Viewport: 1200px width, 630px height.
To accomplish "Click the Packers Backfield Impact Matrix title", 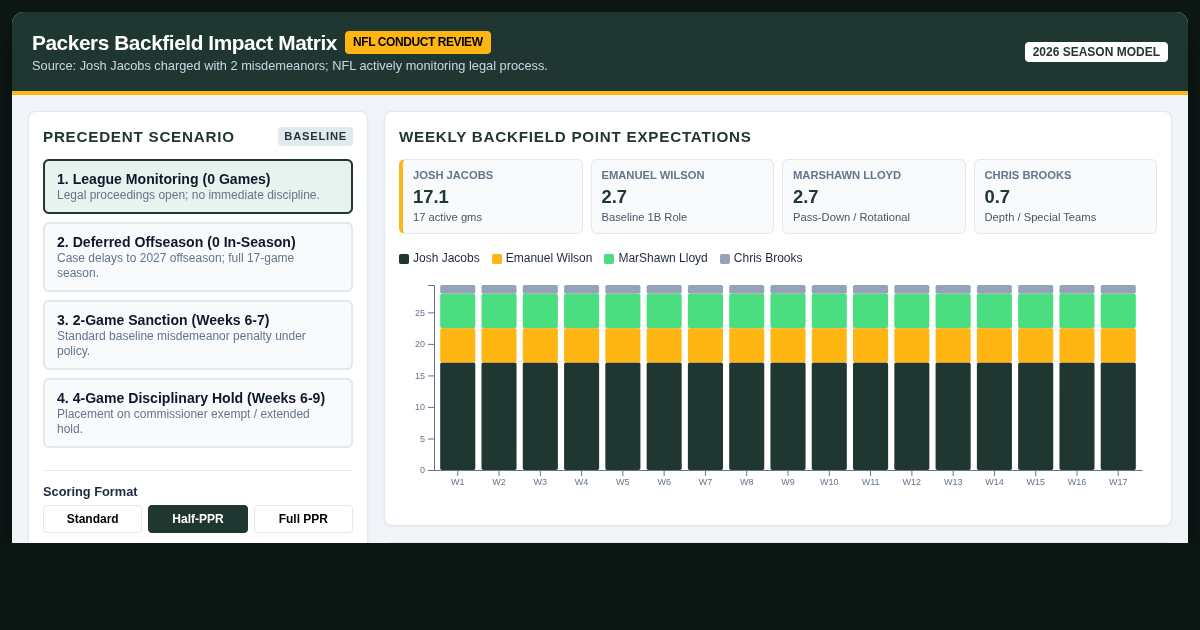I will coord(184,43).
